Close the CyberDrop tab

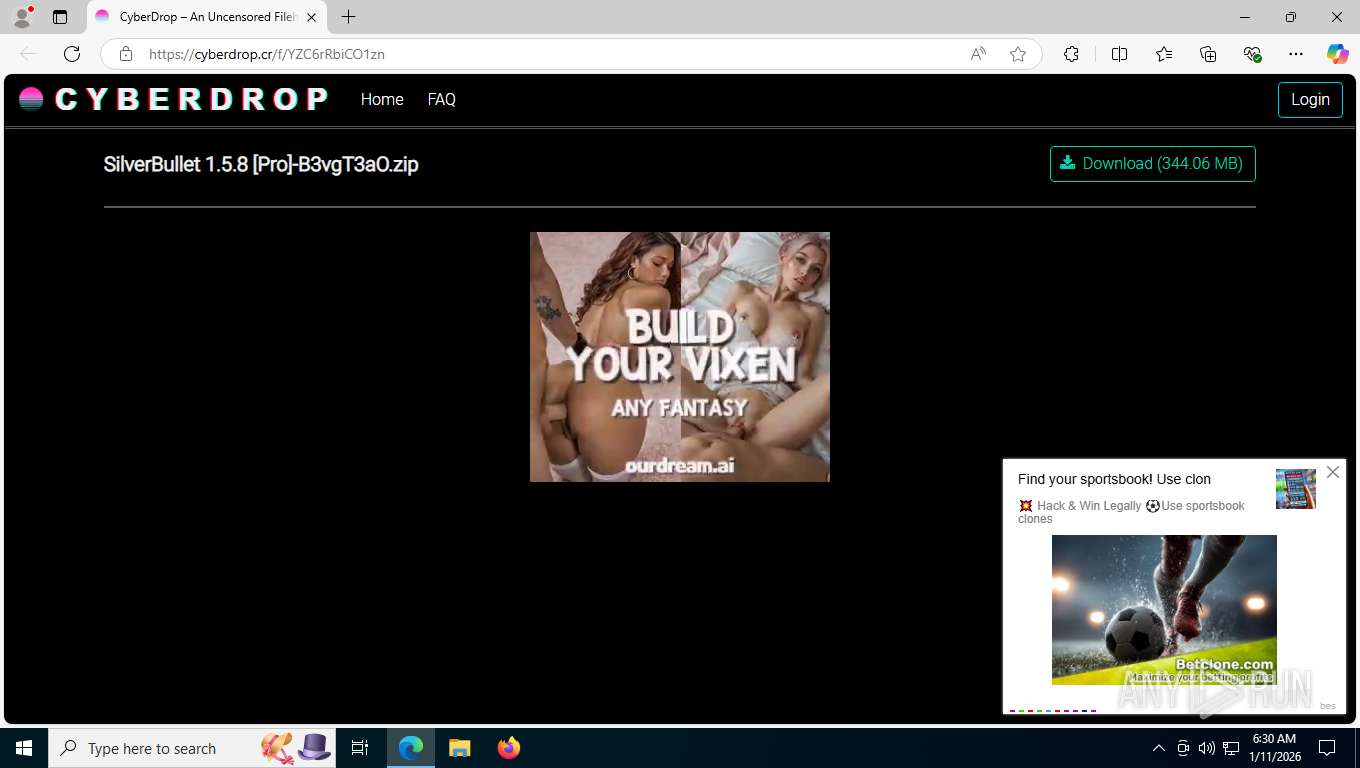click(311, 17)
